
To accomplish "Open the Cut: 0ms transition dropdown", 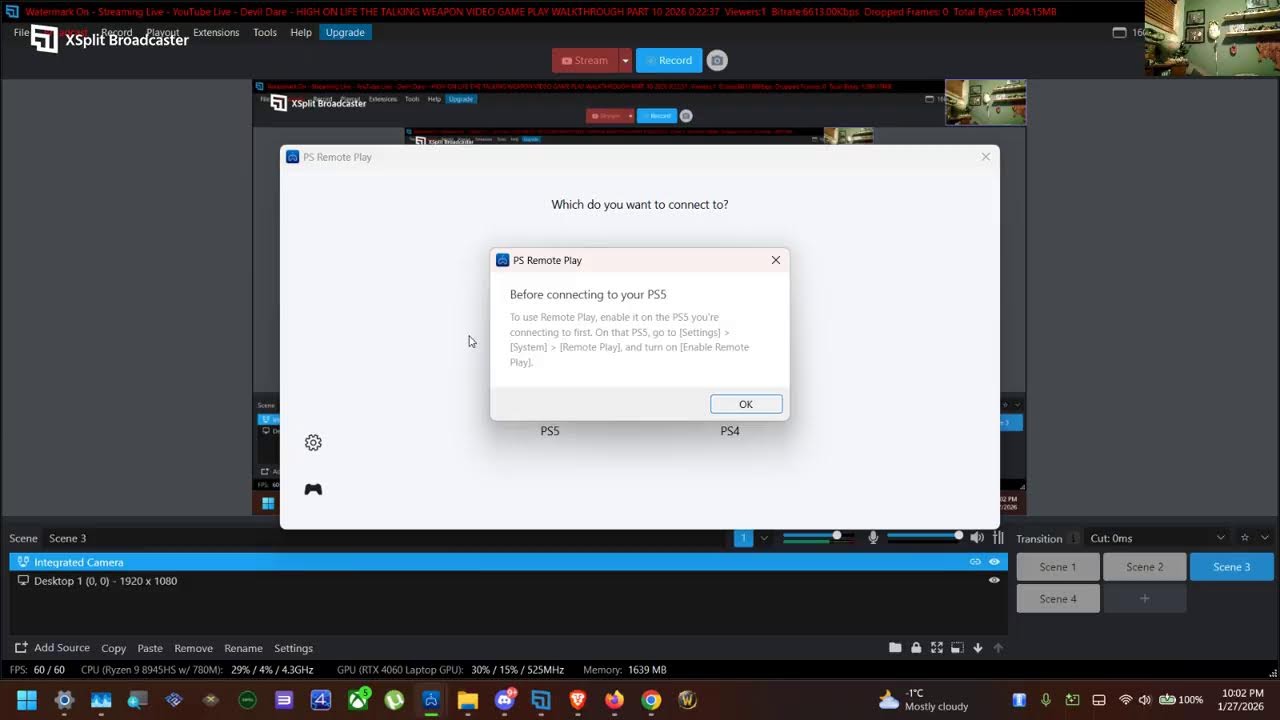I will point(1158,538).
